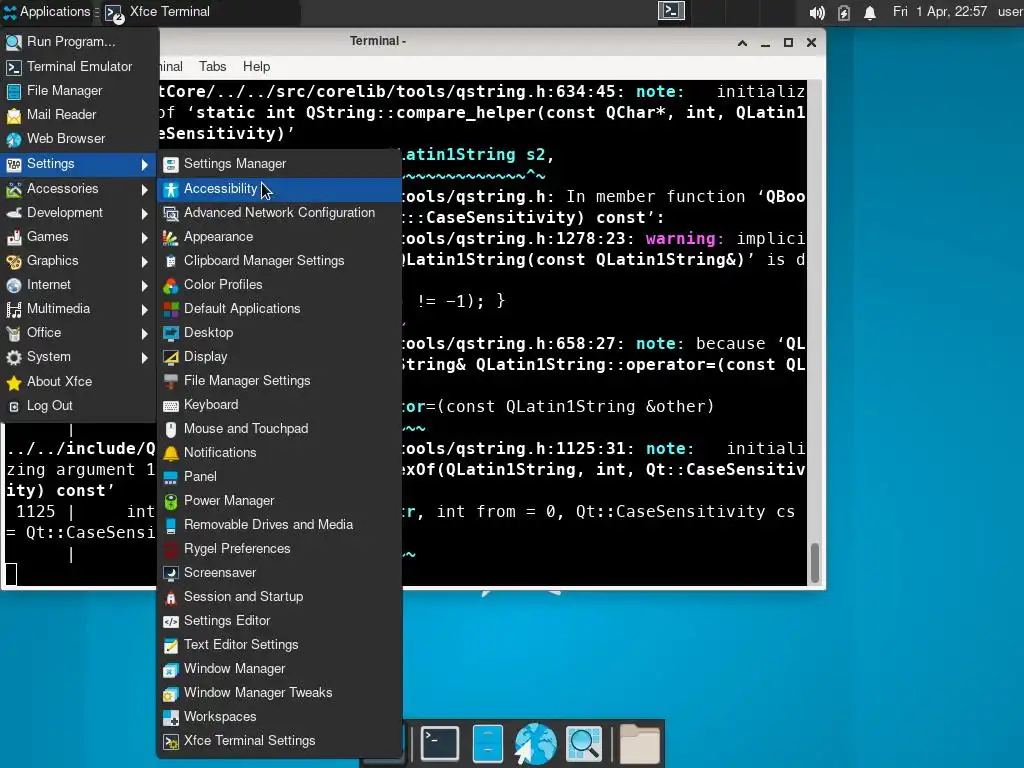Open Mouse and Touchpad icon

pyautogui.click(x=170, y=430)
